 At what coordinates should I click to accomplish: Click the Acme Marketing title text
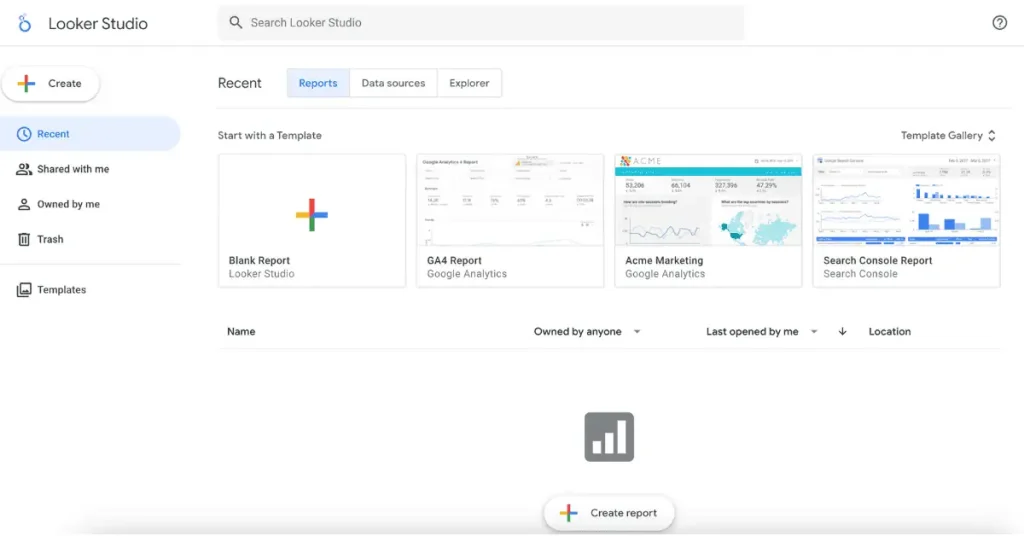[x=664, y=260]
